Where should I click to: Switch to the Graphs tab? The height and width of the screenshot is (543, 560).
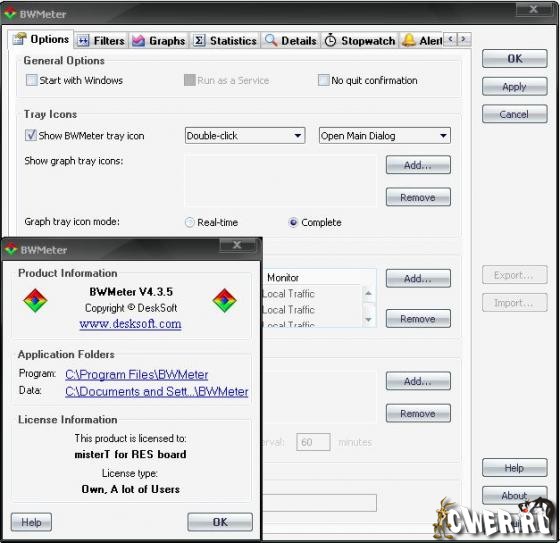(x=159, y=41)
